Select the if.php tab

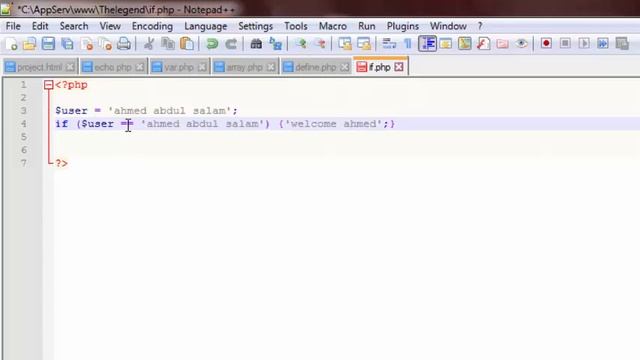380,67
